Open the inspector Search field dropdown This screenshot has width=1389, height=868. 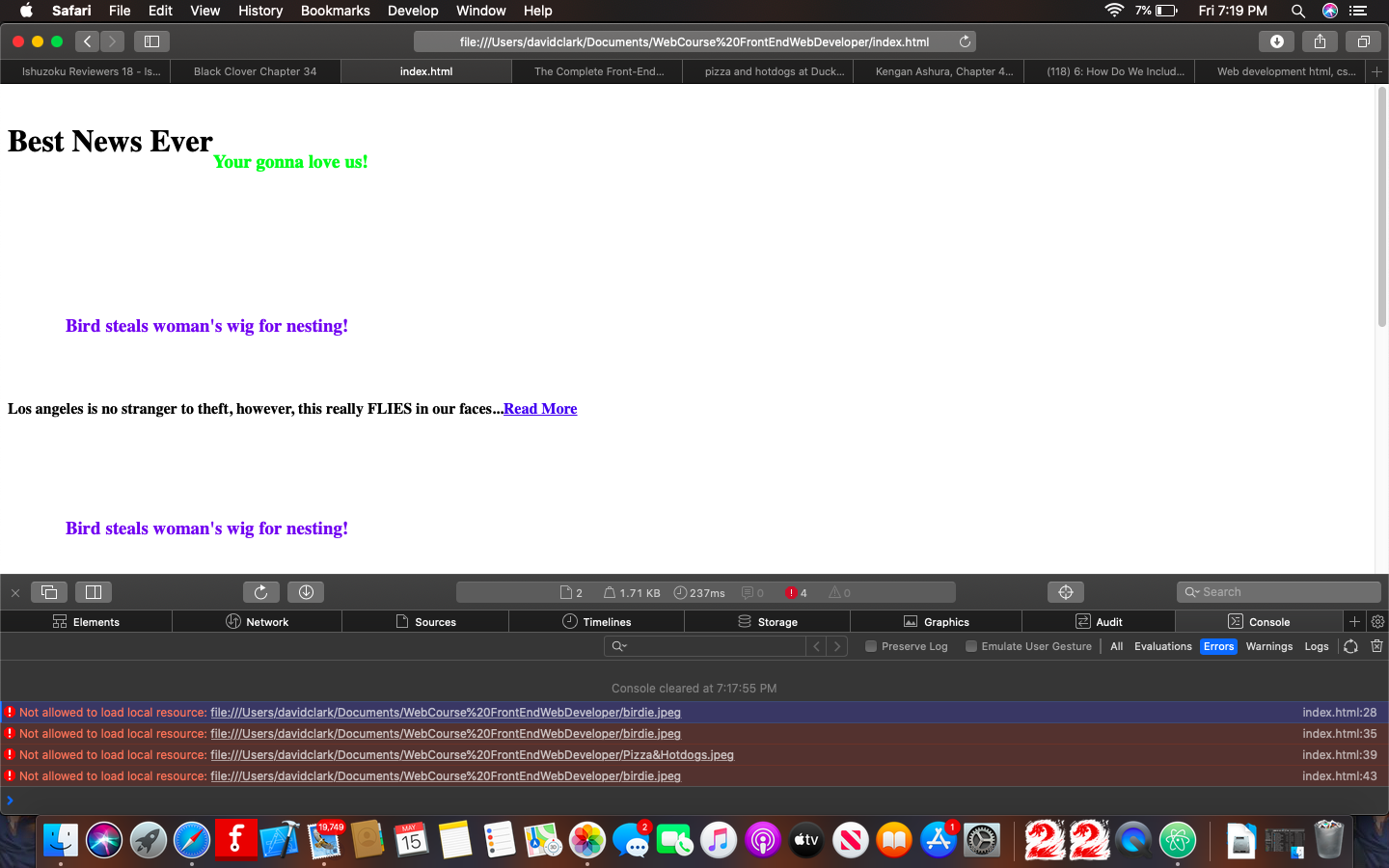pyautogui.click(x=1192, y=592)
